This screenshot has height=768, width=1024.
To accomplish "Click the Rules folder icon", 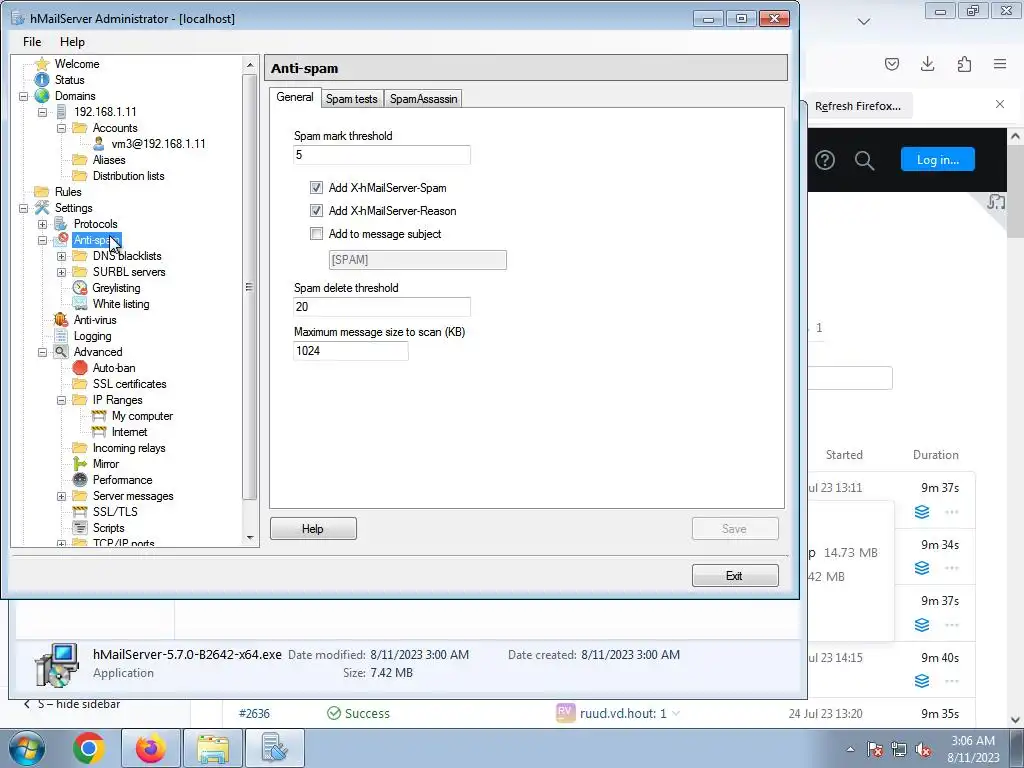I will point(42,192).
